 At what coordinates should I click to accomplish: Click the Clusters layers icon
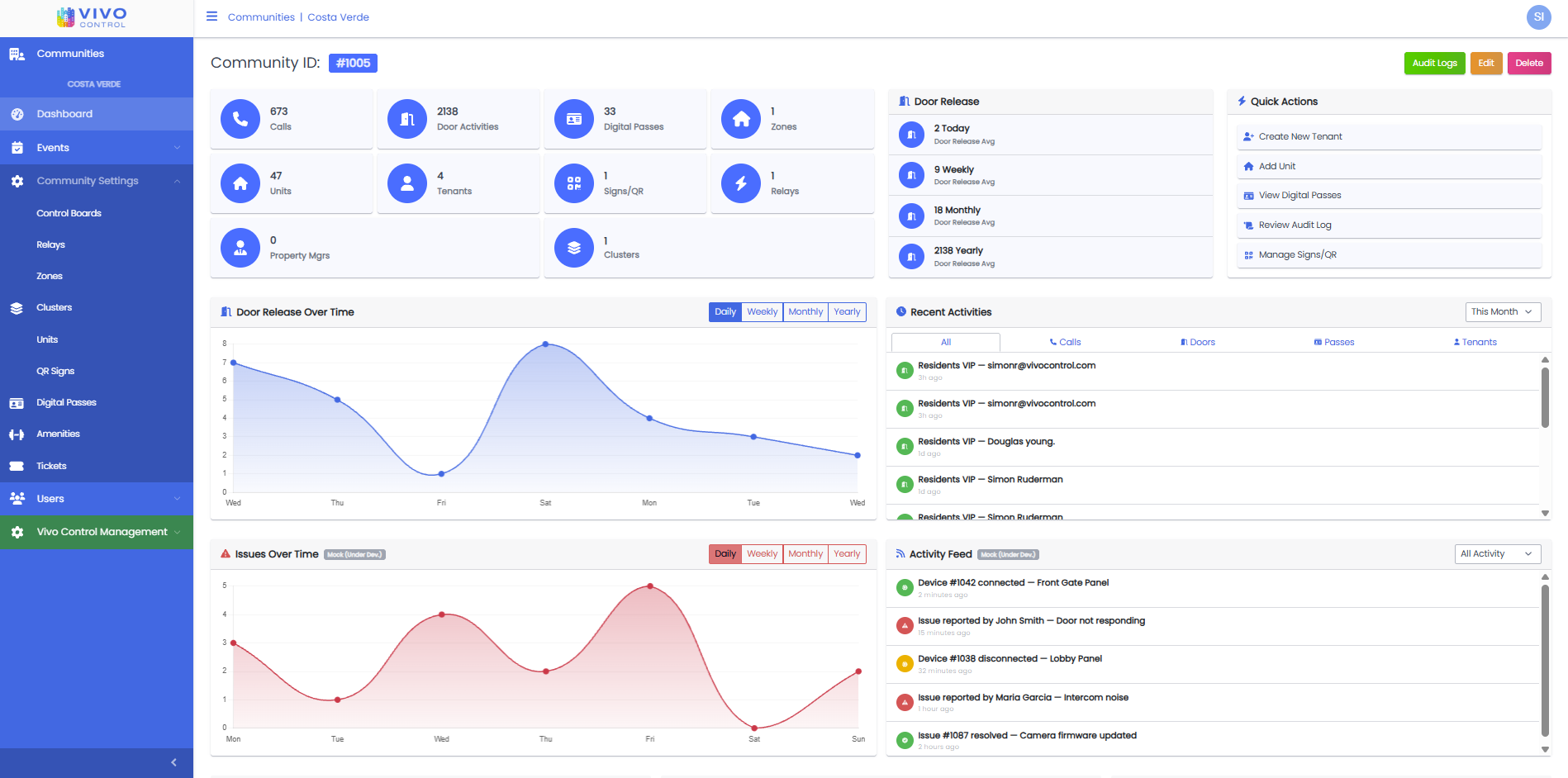(x=574, y=248)
